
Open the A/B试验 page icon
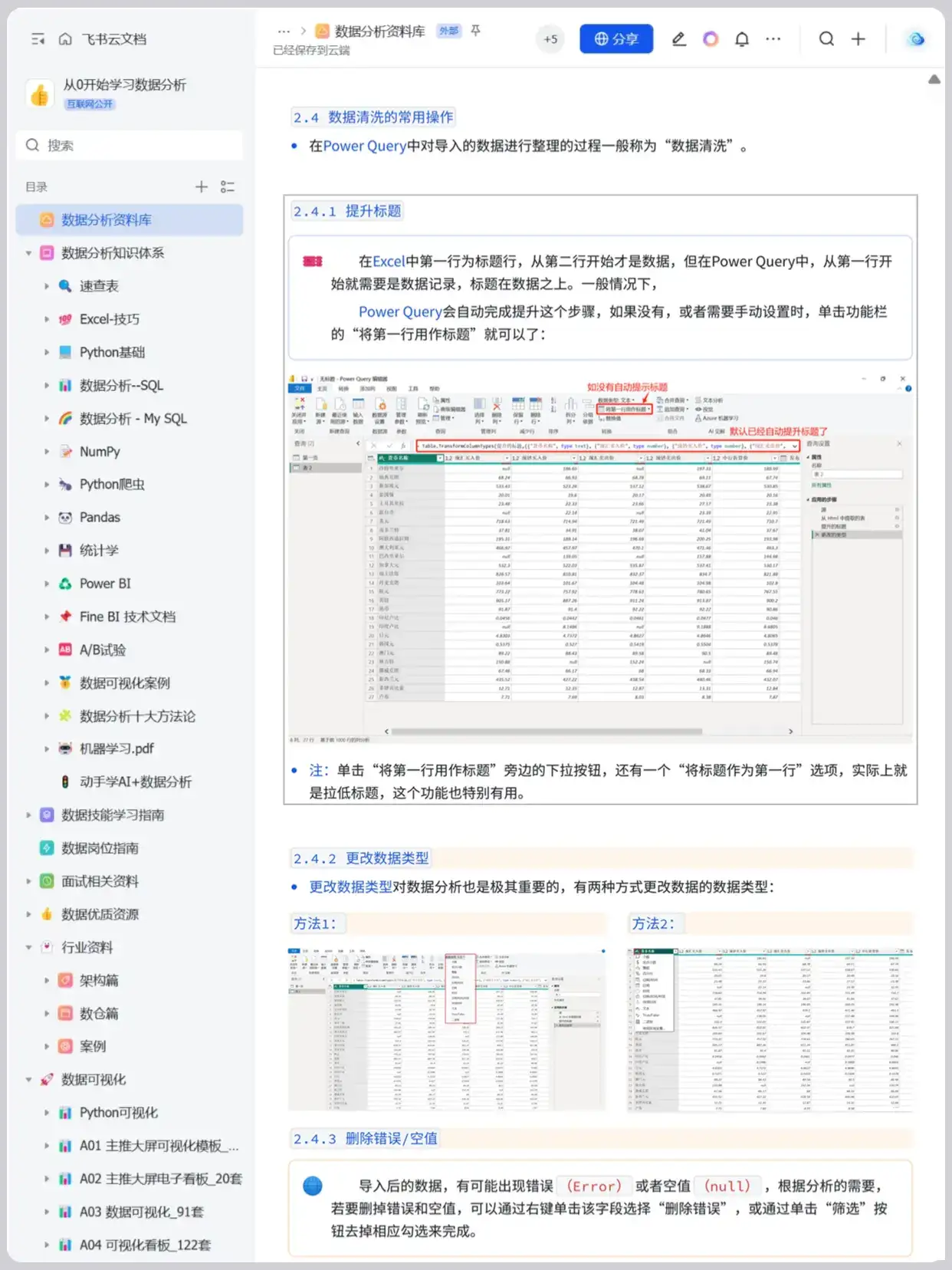click(65, 650)
